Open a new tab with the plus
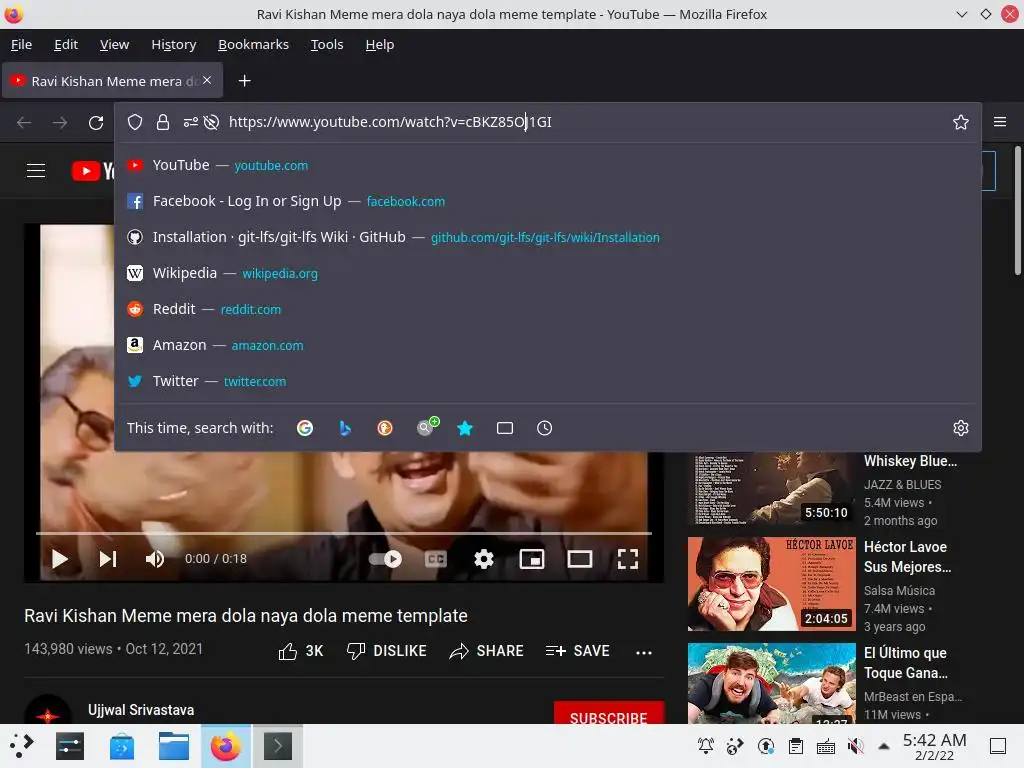 click(x=244, y=80)
